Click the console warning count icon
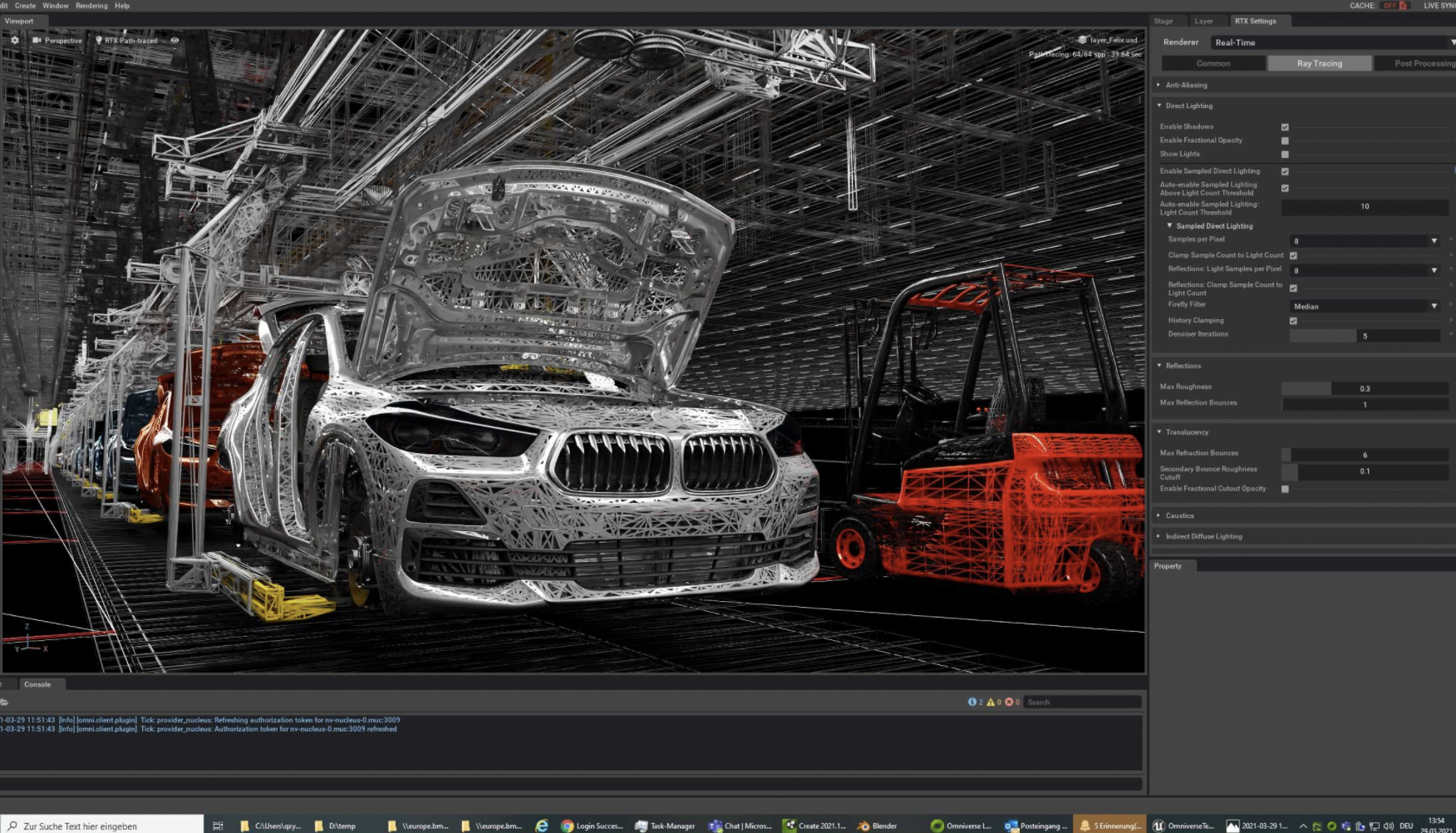Image resolution: width=1456 pixels, height=833 pixels. (991, 702)
